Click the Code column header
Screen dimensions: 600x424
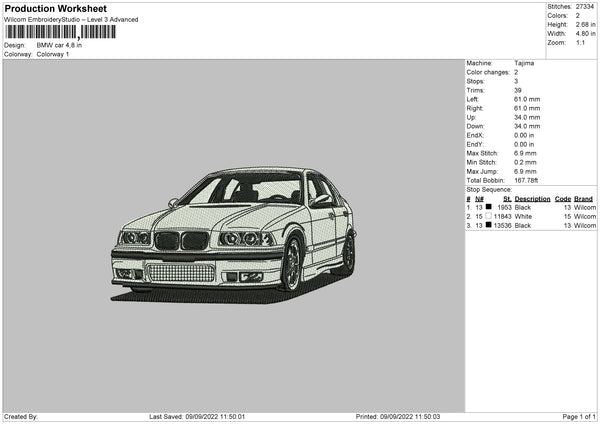point(563,198)
